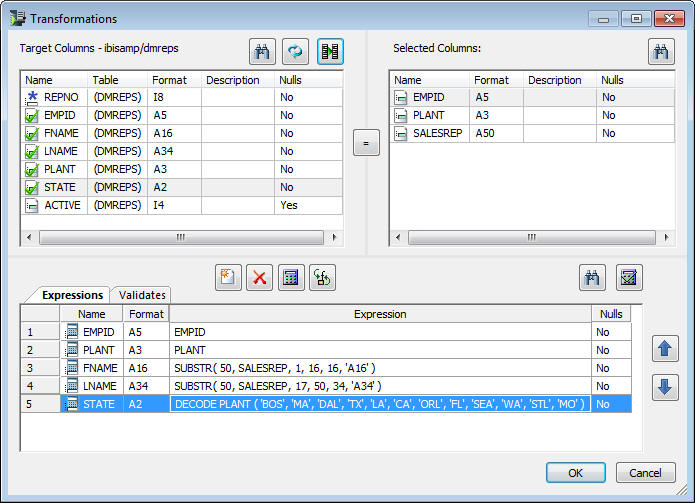
Task: Move expression down with blue down arrow
Action: 665,387
